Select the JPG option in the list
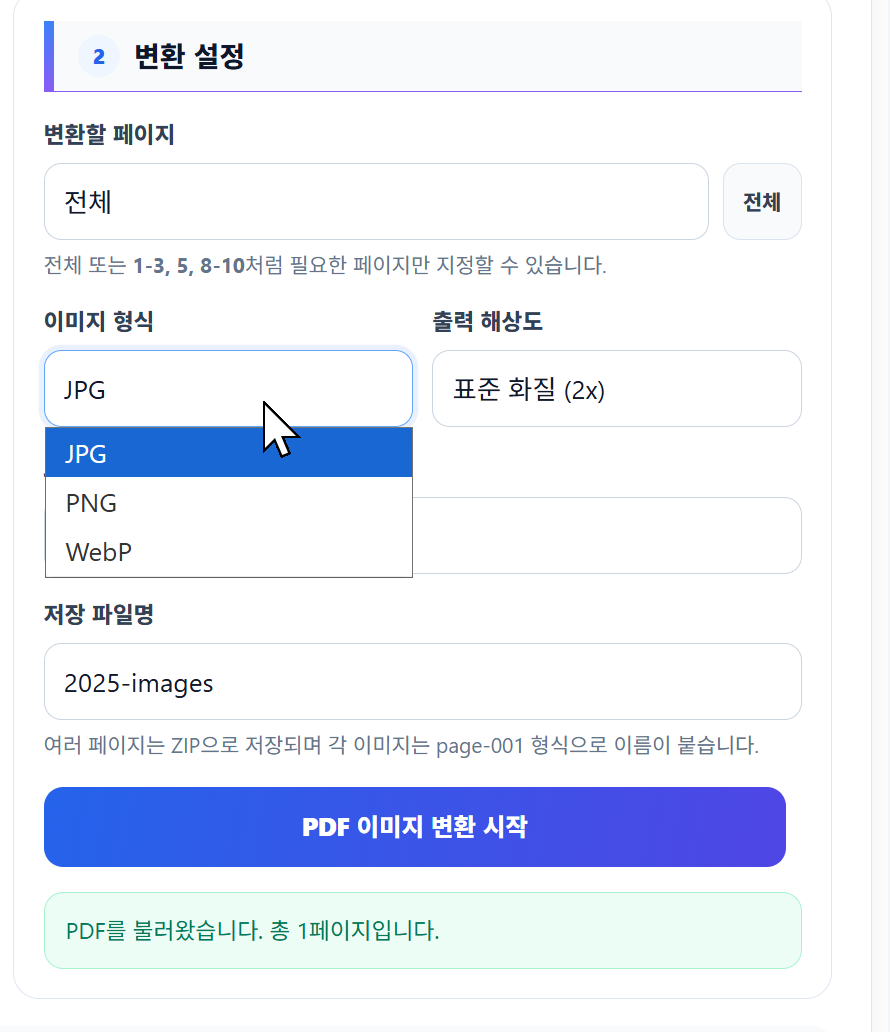890x1032 pixels. tap(228, 453)
